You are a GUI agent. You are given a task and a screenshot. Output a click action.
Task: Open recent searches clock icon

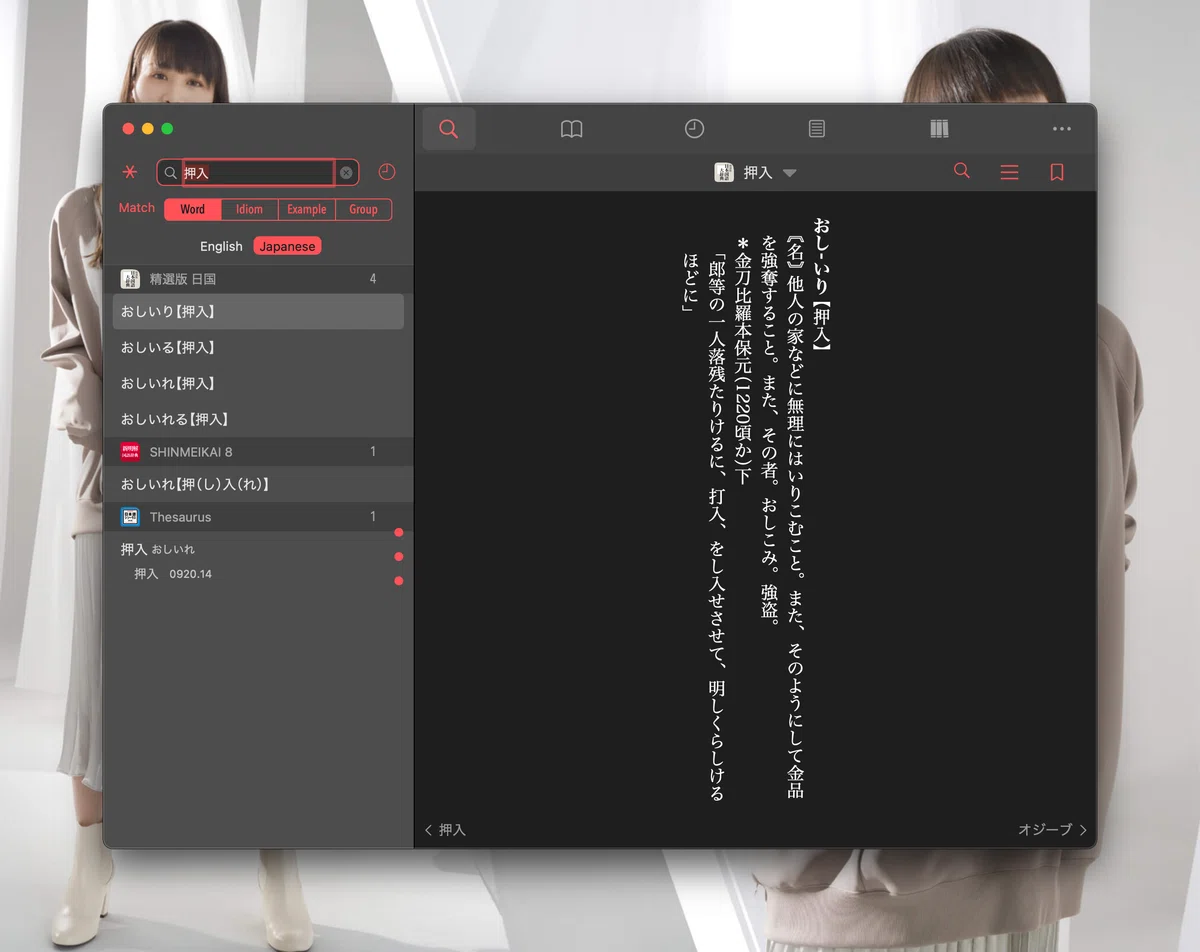(387, 172)
